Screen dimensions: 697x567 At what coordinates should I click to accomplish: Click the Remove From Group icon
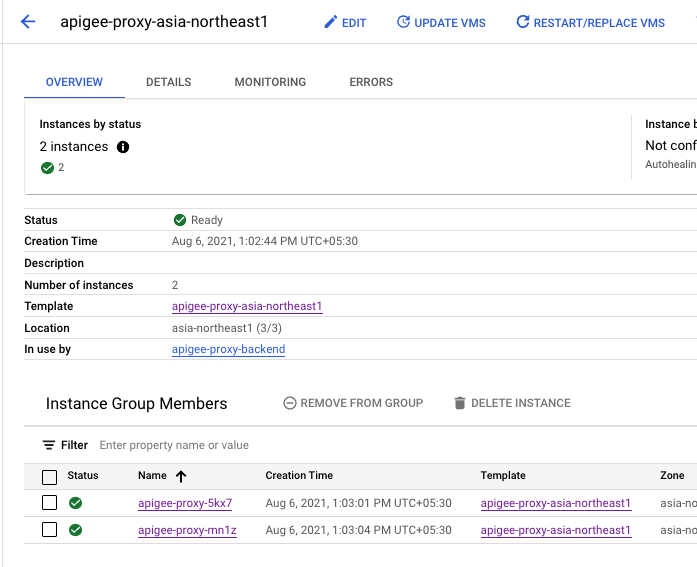point(290,403)
